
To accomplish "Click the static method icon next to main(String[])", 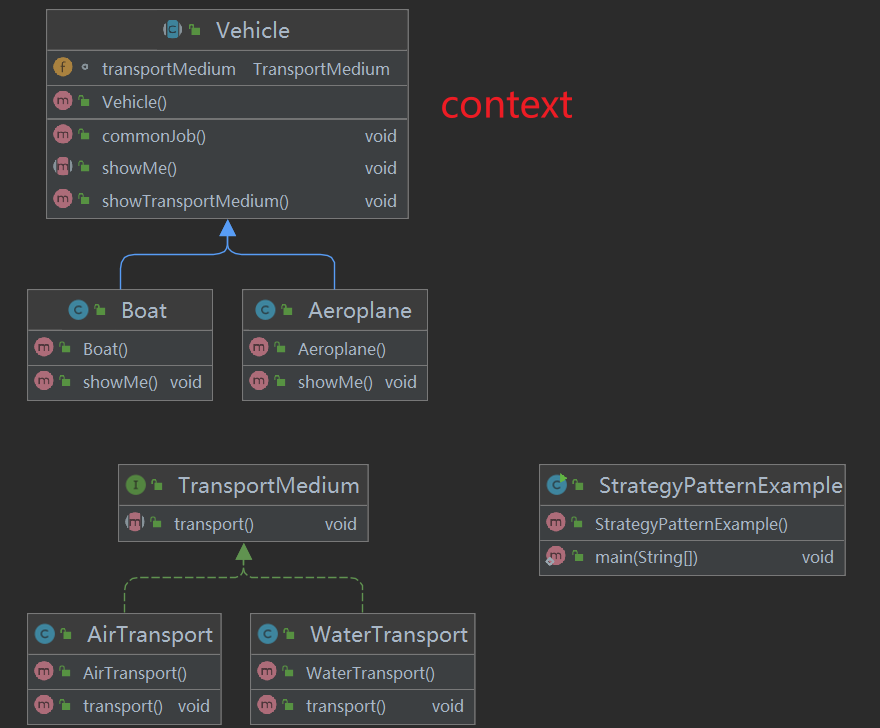I will [556, 556].
